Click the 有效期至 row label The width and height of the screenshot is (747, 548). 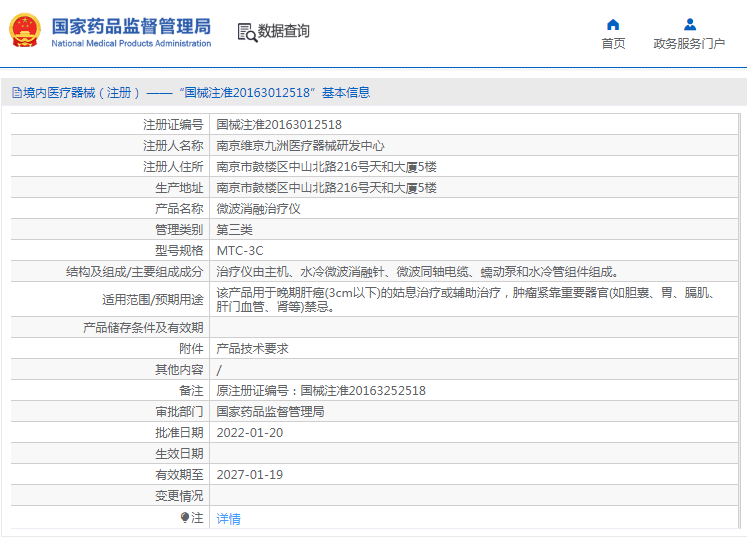tap(180, 475)
